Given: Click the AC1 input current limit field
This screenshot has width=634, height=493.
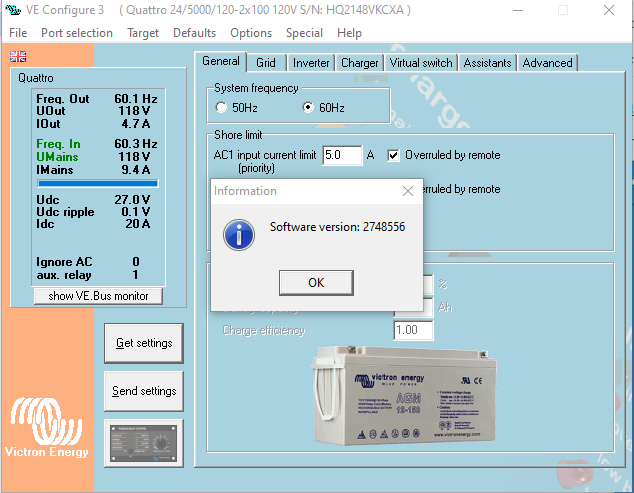Looking at the screenshot, I should point(342,155).
